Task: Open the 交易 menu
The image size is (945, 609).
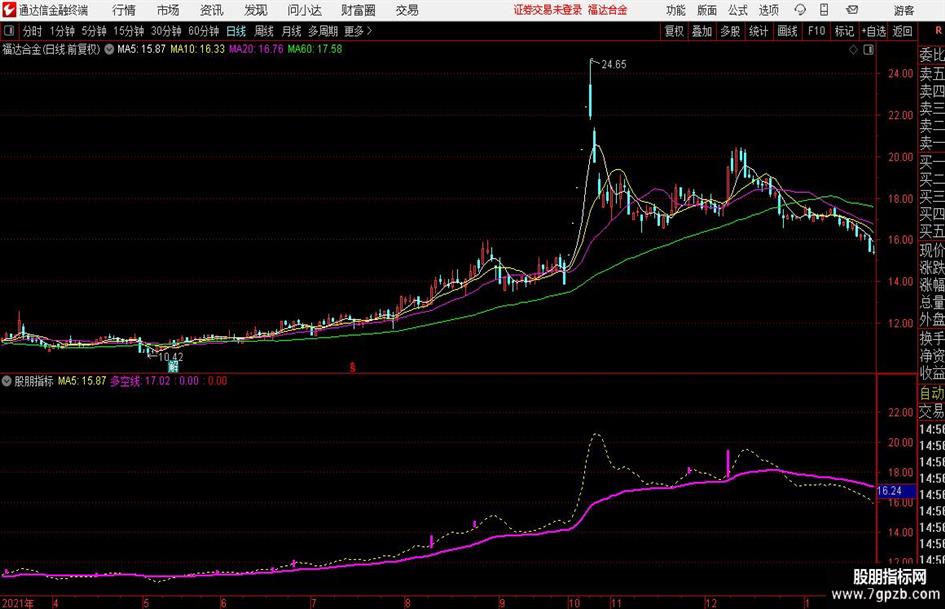Action: [x=407, y=10]
